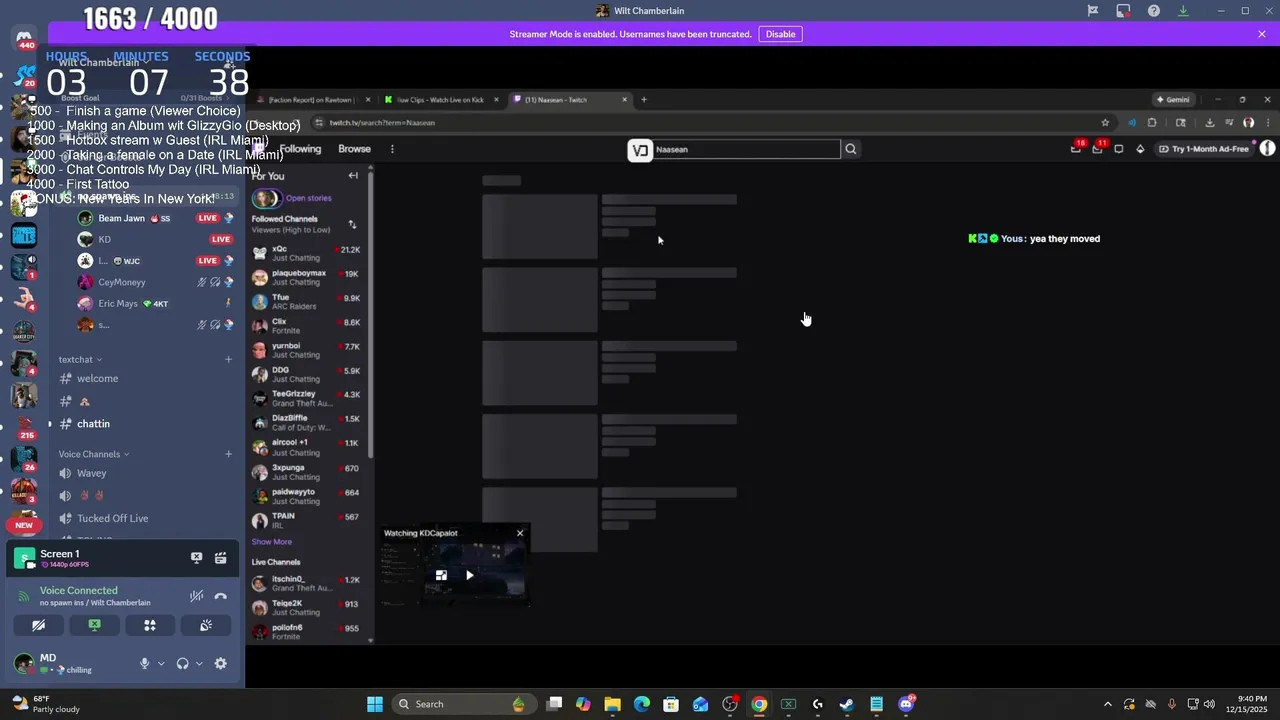This screenshot has width=1280, height=720.
Task: Open Chrome downloads icon
Action: click(x=1209, y=122)
